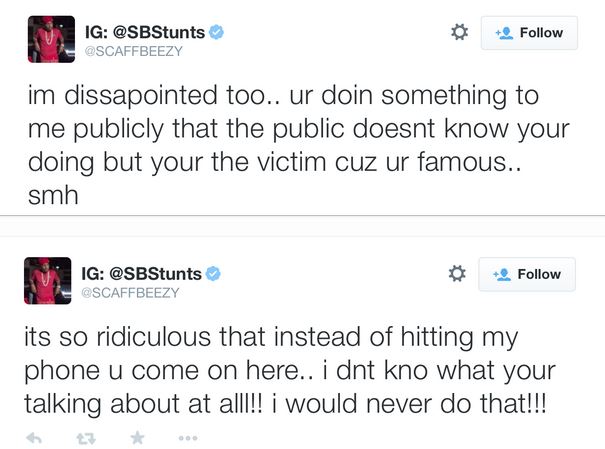The height and width of the screenshot is (449, 605).
Task: Favorite the second tweet with the star
Action: (x=137, y=438)
